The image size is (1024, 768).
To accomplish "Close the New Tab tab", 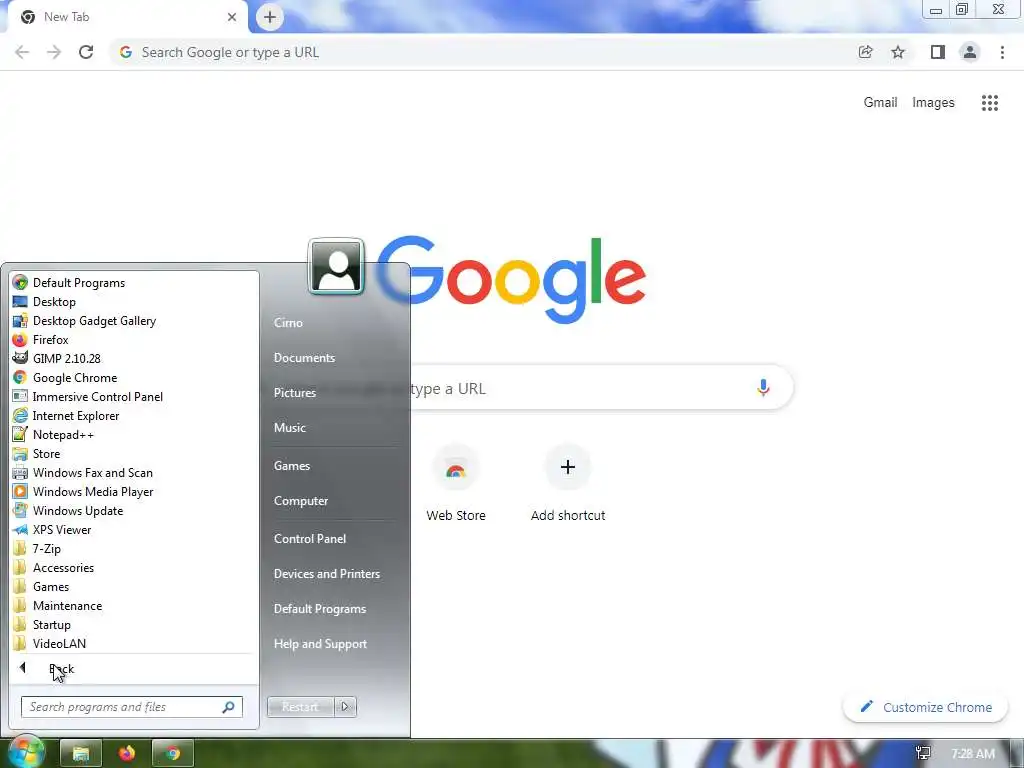I will 232,17.
